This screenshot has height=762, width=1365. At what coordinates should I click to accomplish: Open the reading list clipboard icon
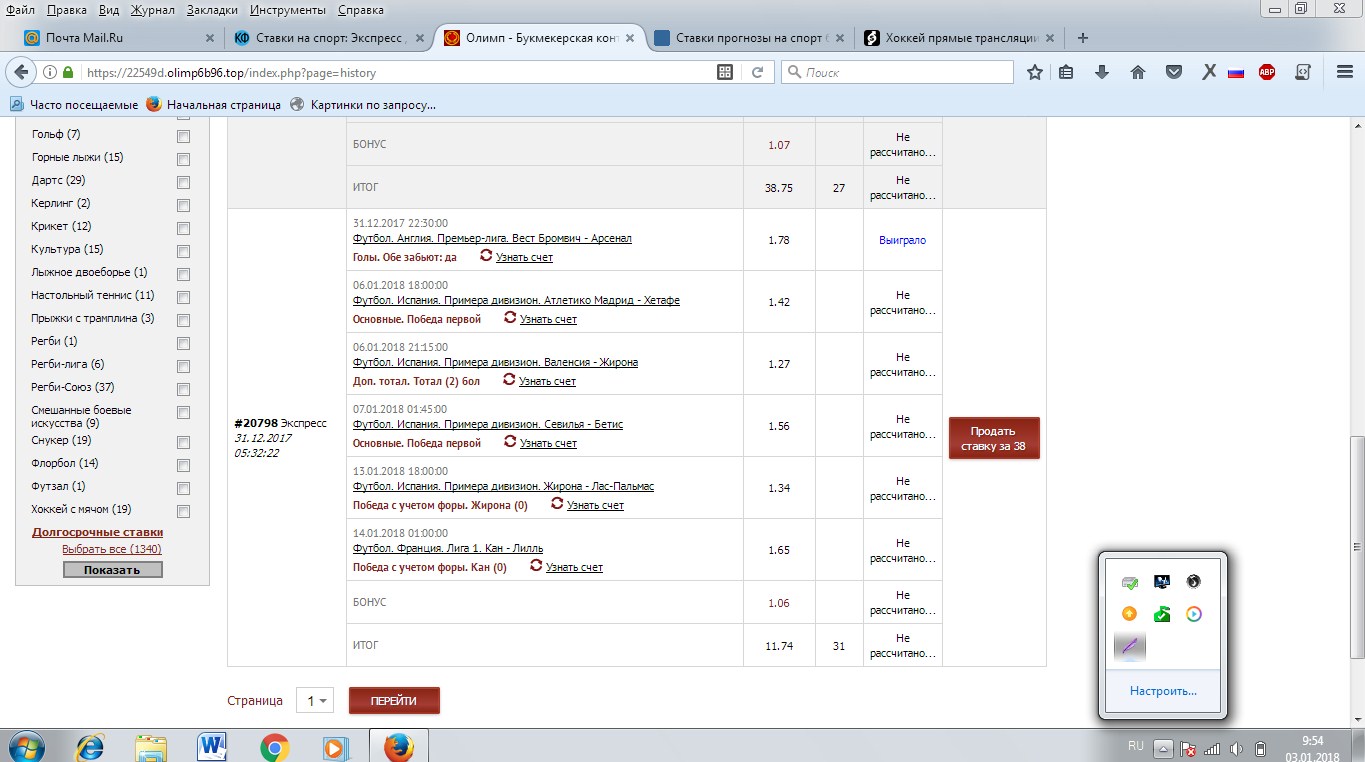pyautogui.click(x=1067, y=72)
